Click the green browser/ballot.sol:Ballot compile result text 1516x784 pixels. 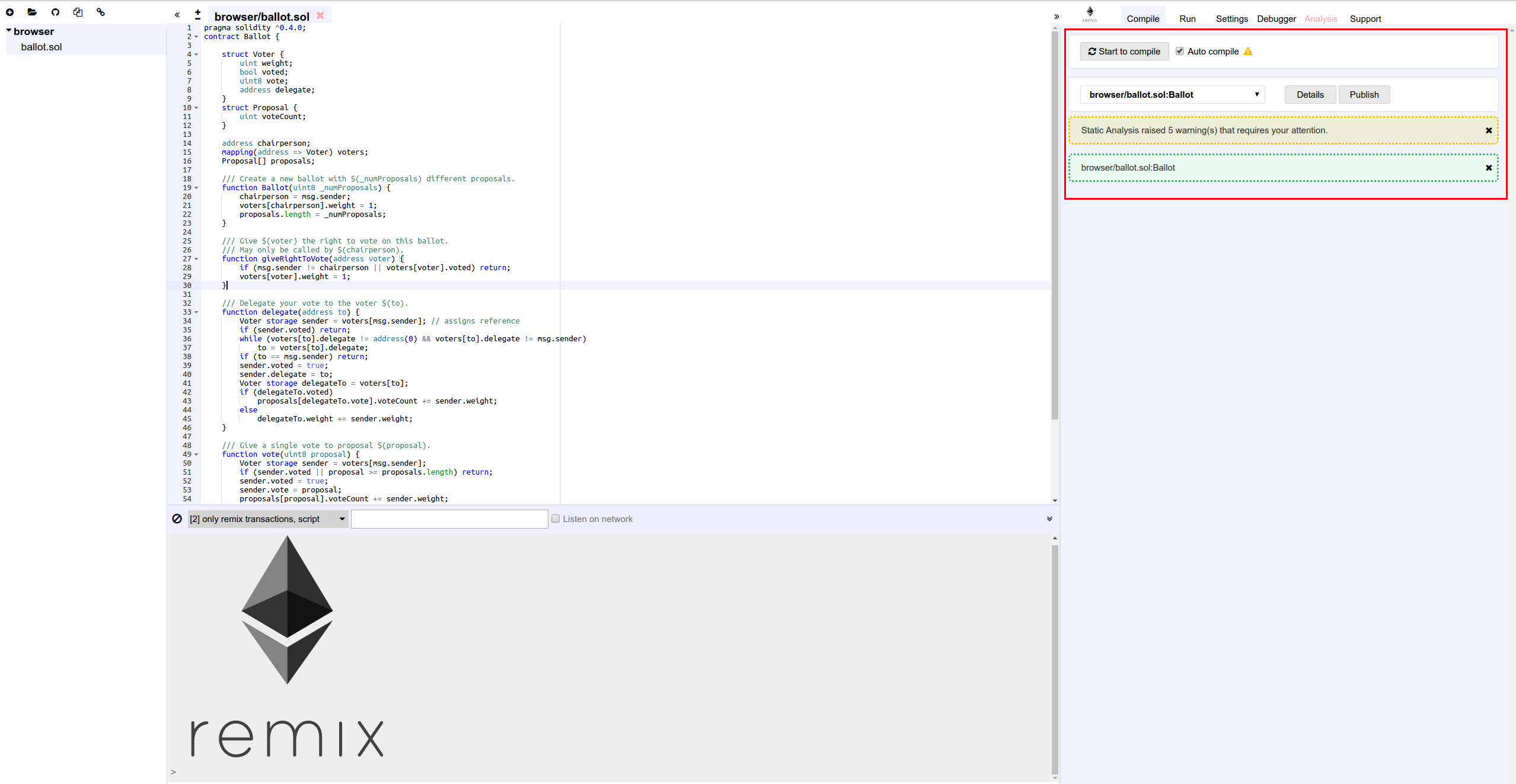point(1128,168)
